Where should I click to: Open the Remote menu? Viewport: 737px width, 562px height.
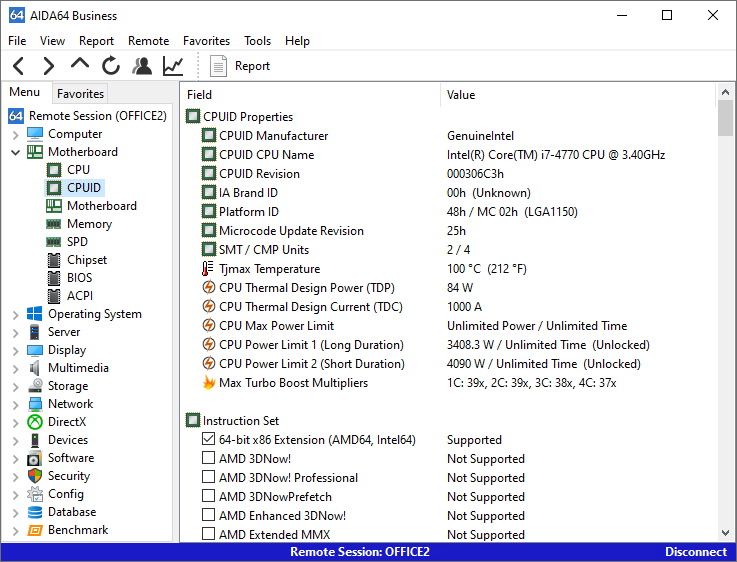pyautogui.click(x=149, y=41)
